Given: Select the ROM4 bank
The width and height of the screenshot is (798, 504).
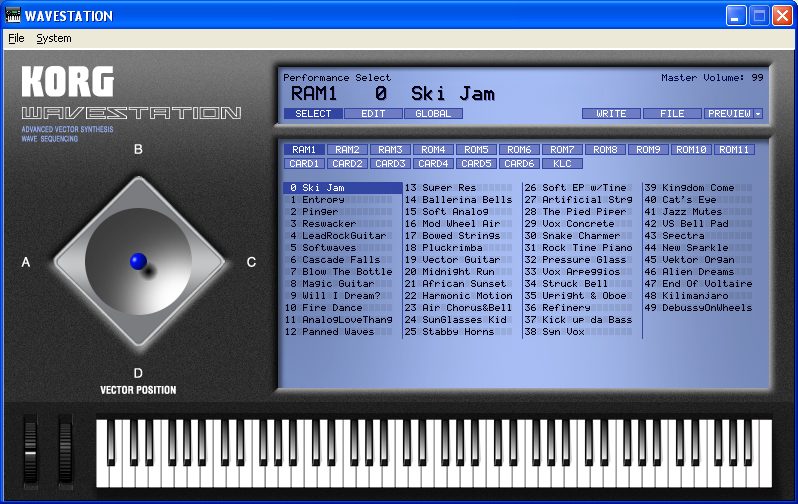Looking at the screenshot, I should [x=433, y=150].
